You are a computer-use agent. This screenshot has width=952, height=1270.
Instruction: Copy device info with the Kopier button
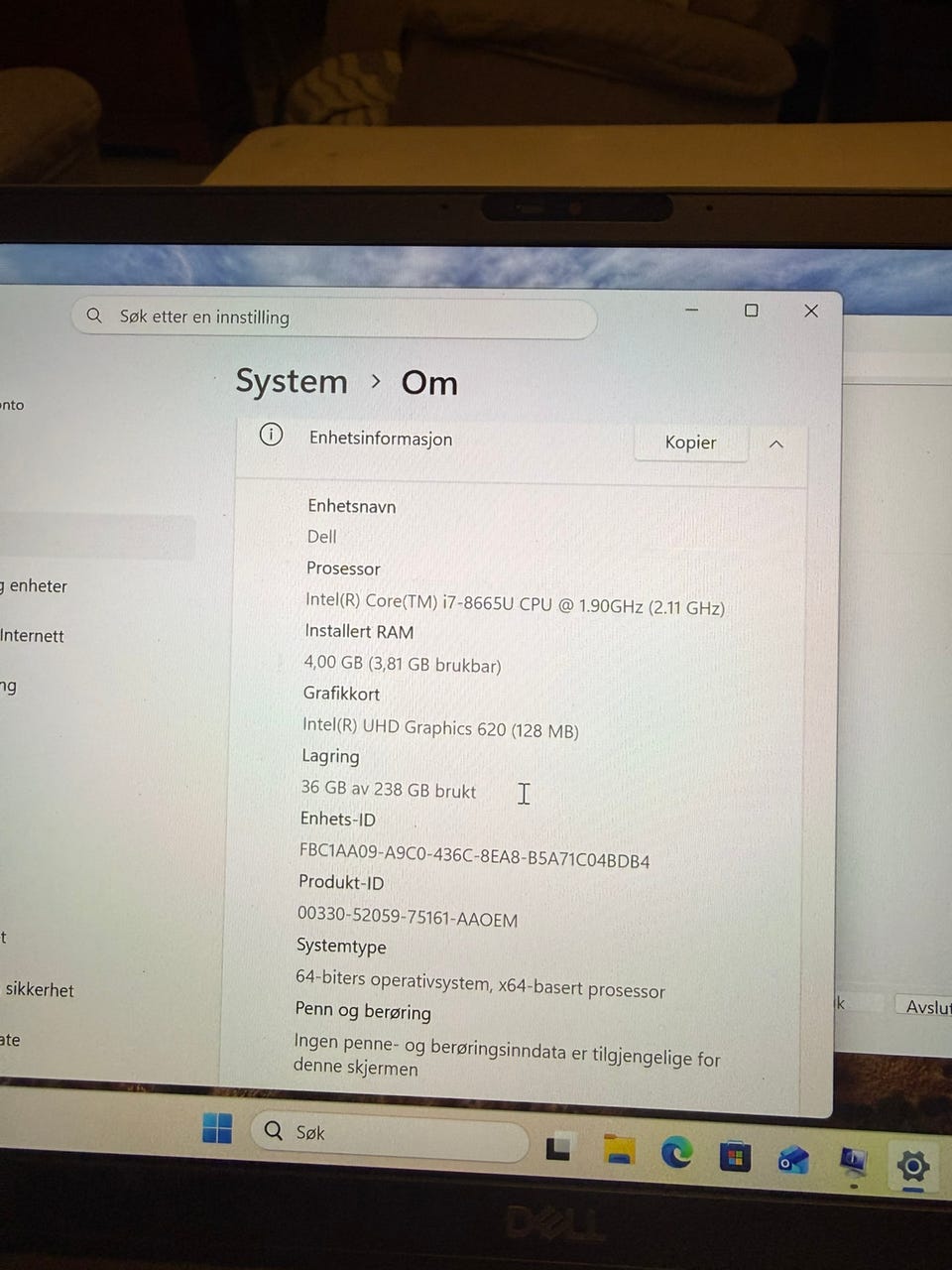click(x=690, y=443)
